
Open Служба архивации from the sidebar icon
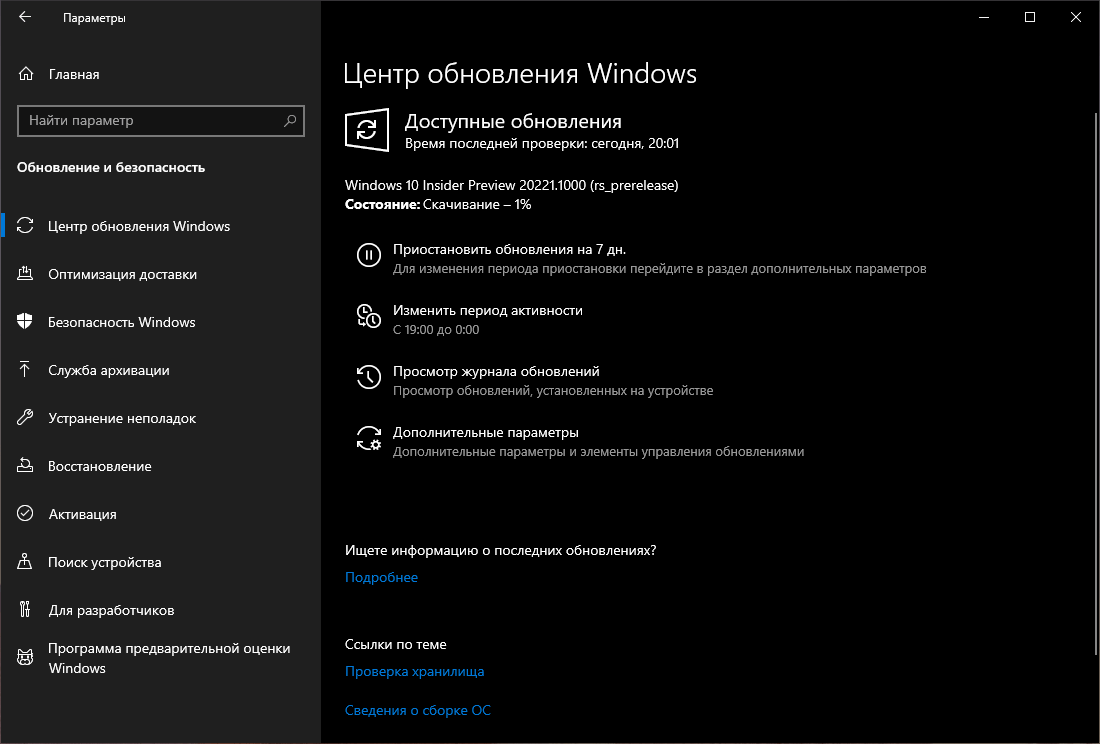(24, 370)
